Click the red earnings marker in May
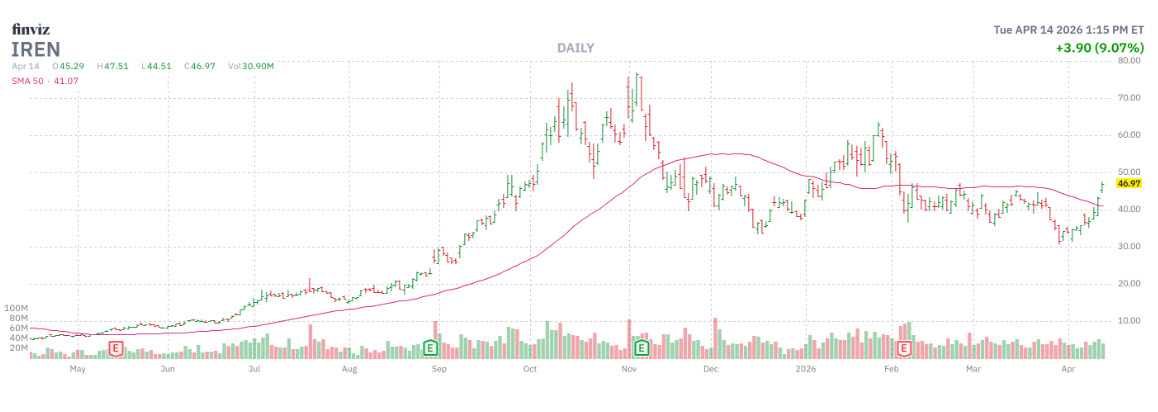 (116, 348)
